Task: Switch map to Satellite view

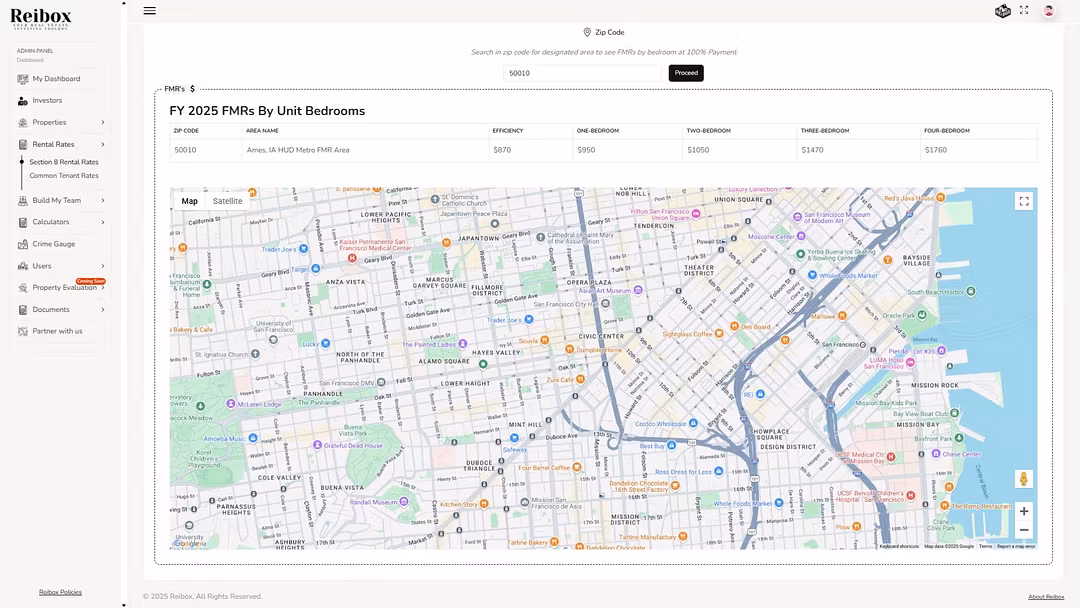Action: coord(227,201)
